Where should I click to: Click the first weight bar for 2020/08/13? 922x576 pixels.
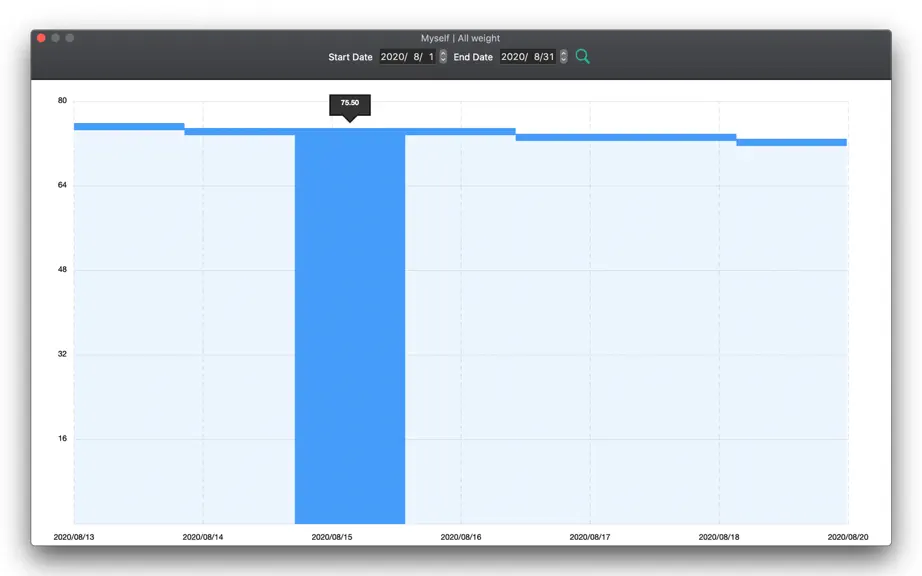[x=129, y=126]
